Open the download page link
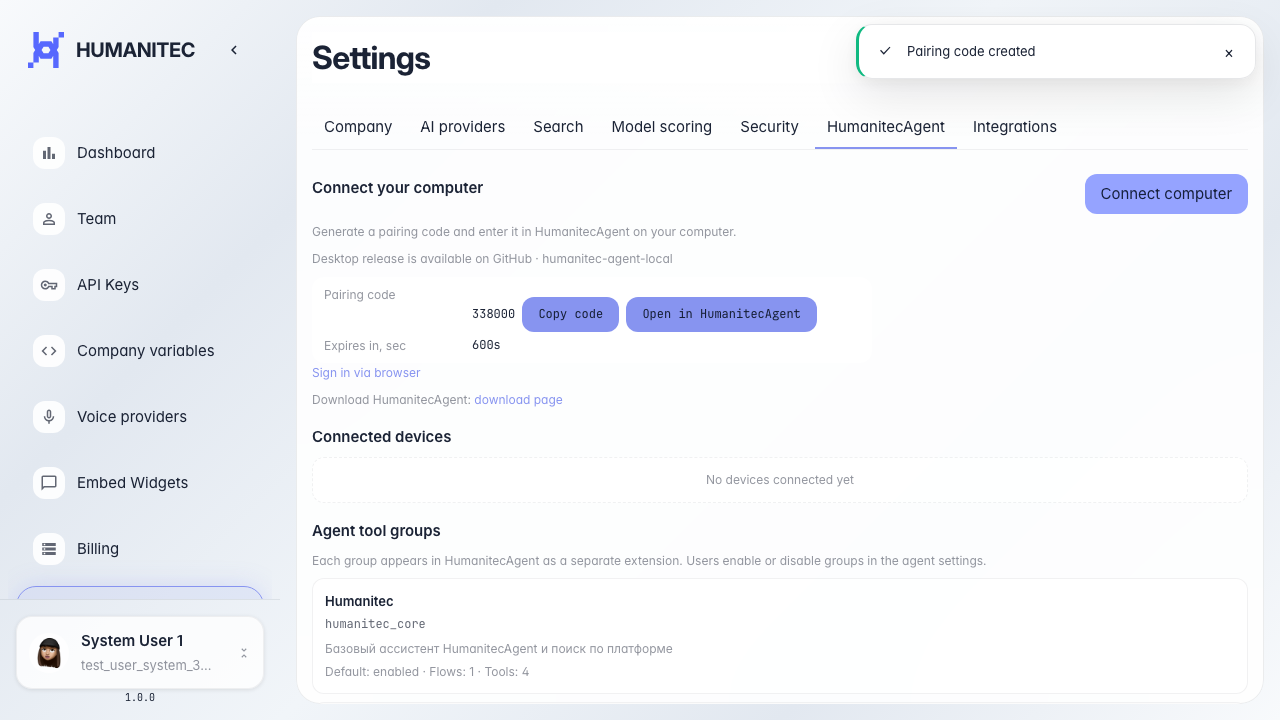Viewport: 1280px width, 720px height. tap(518, 400)
